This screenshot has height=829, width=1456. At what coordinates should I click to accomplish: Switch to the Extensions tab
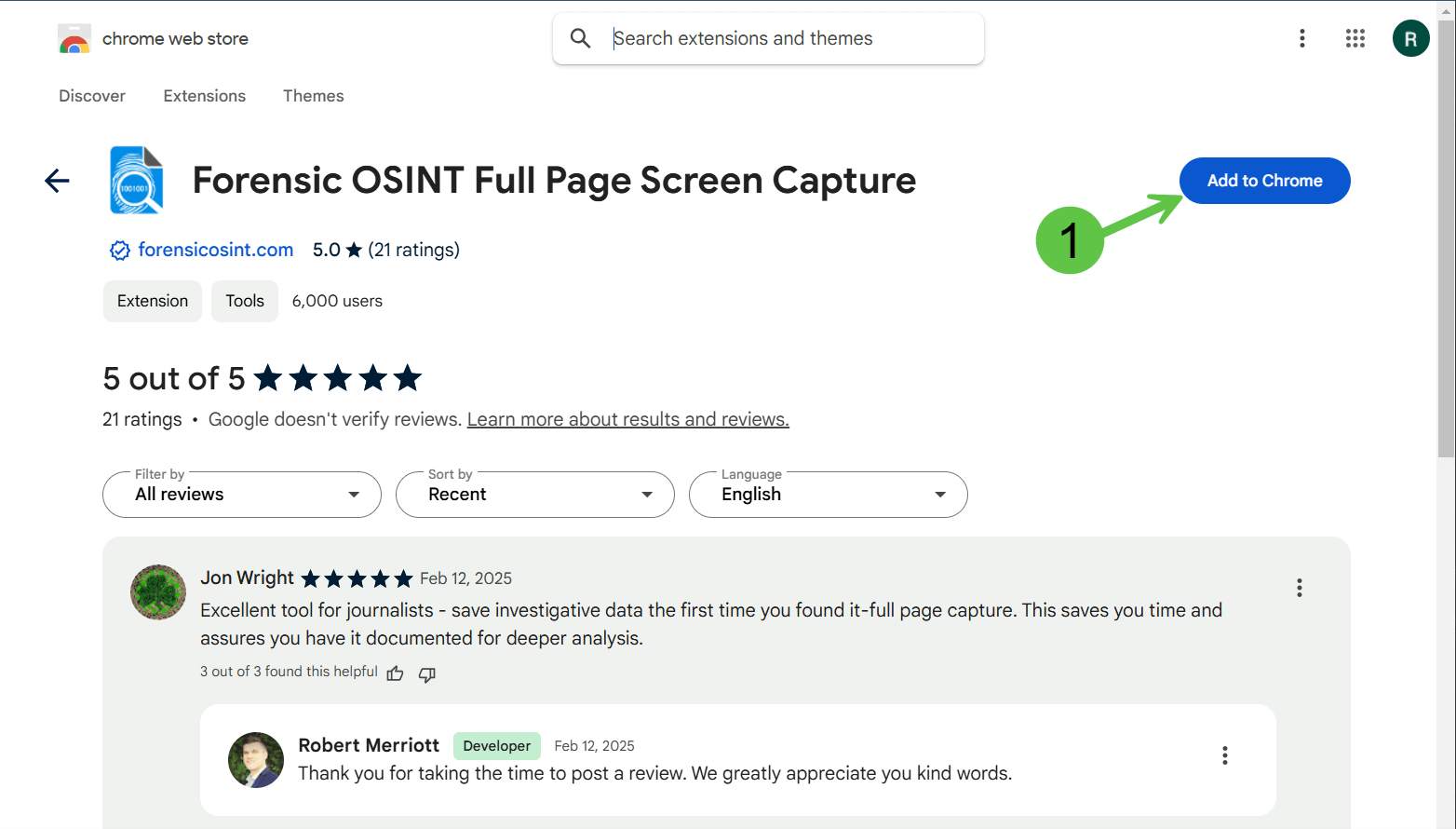coord(205,96)
